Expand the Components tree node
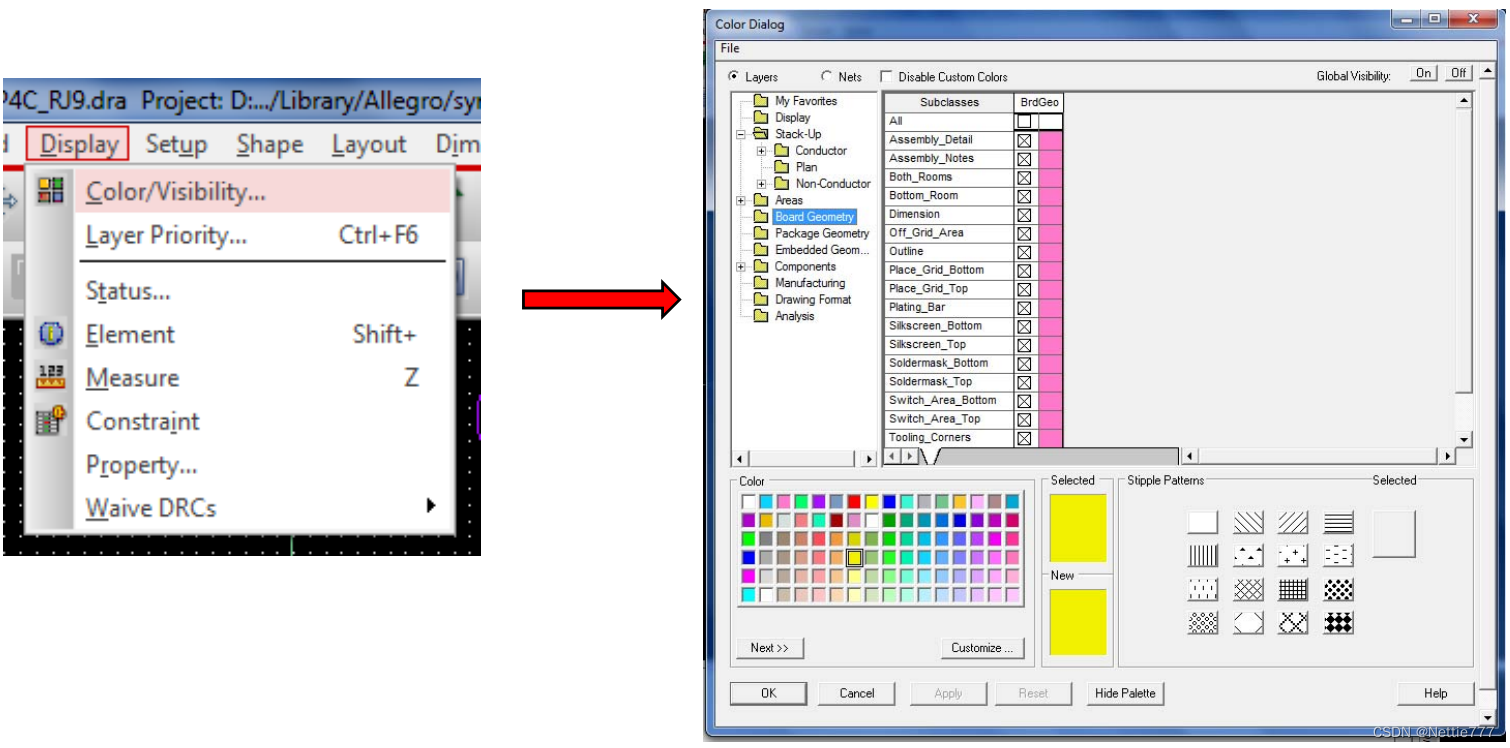The image size is (1510, 748). [741, 267]
